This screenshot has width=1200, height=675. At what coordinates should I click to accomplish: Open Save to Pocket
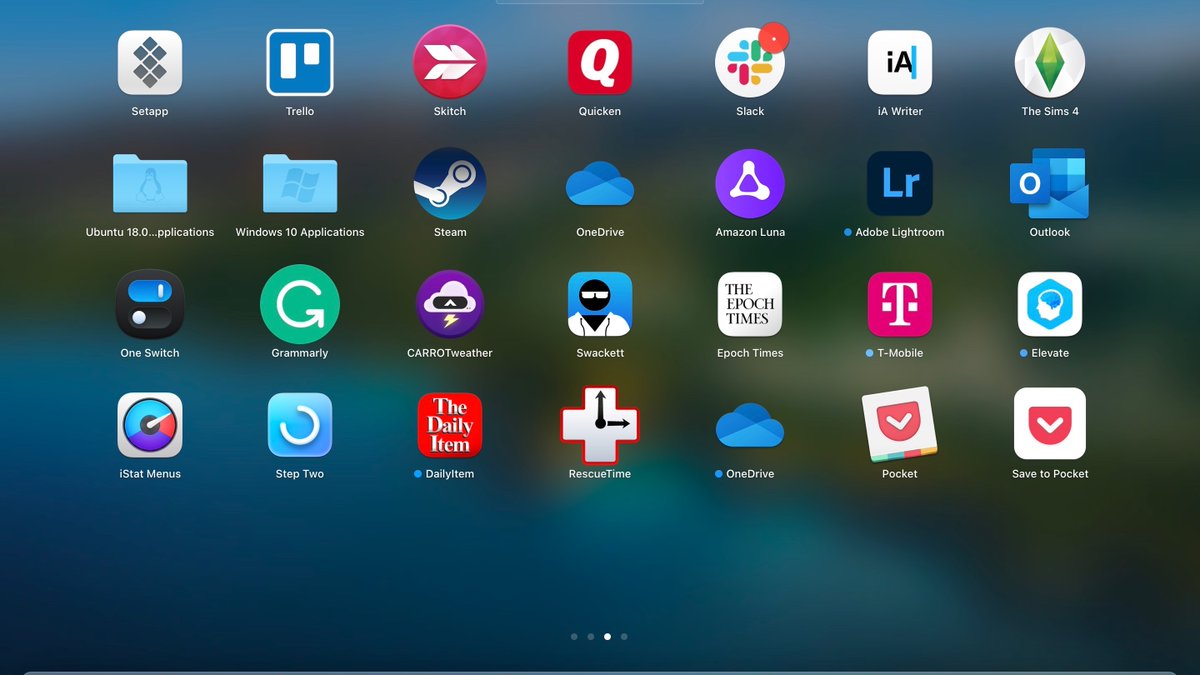pyautogui.click(x=1050, y=425)
